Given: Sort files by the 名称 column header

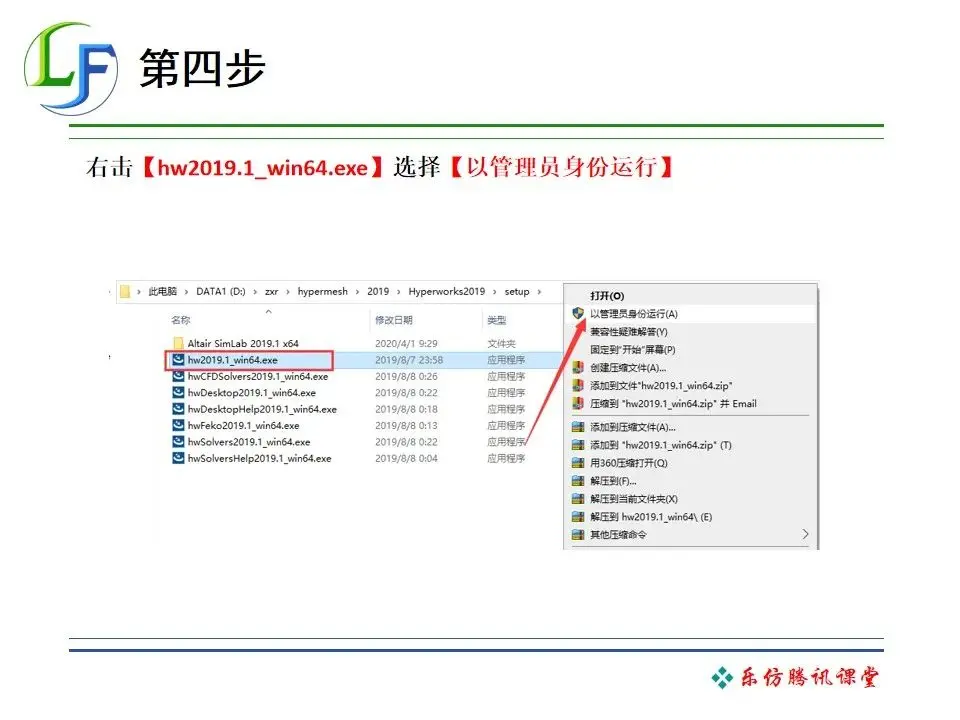Looking at the screenshot, I should pyautogui.click(x=181, y=320).
